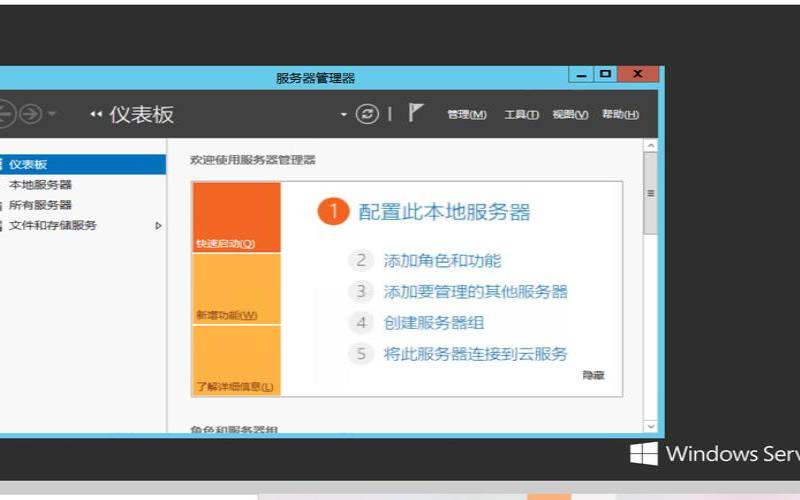Open the notifications flag icon
The width and height of the screenshot is (800, 500).
[x=415, y=112]
